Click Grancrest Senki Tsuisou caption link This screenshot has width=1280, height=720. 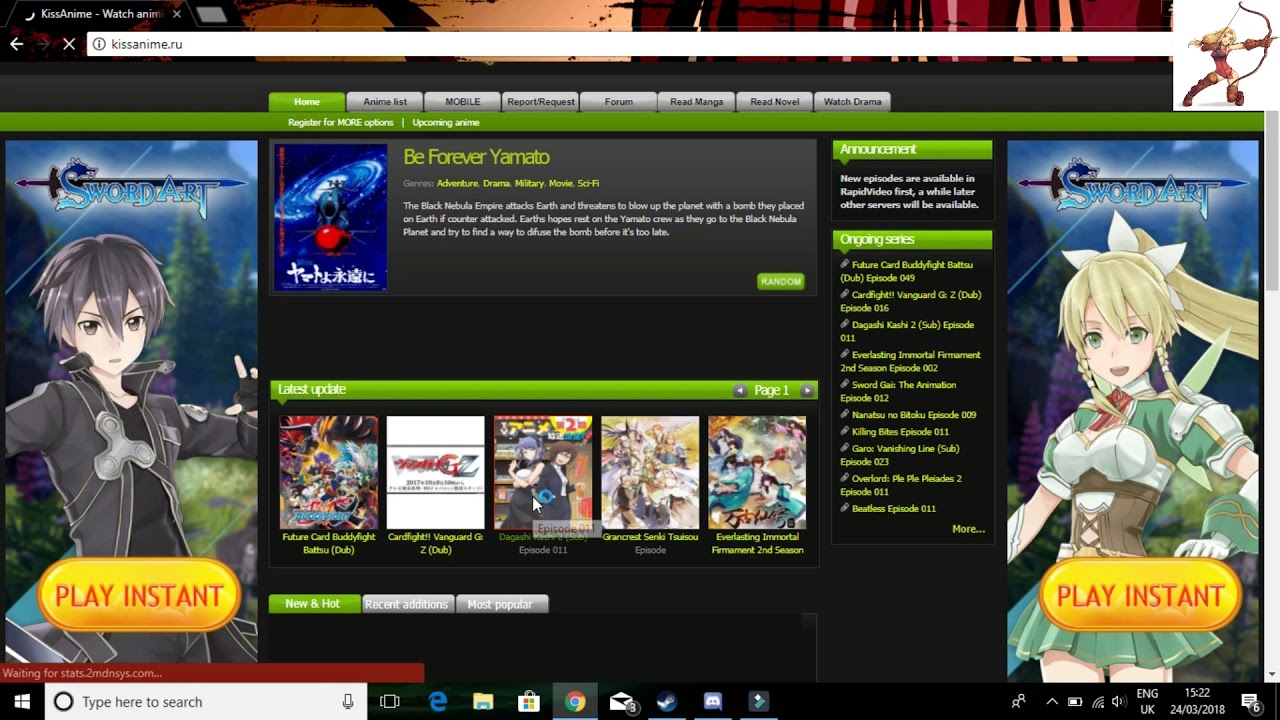pyautogui.click(x=650, y=537)
